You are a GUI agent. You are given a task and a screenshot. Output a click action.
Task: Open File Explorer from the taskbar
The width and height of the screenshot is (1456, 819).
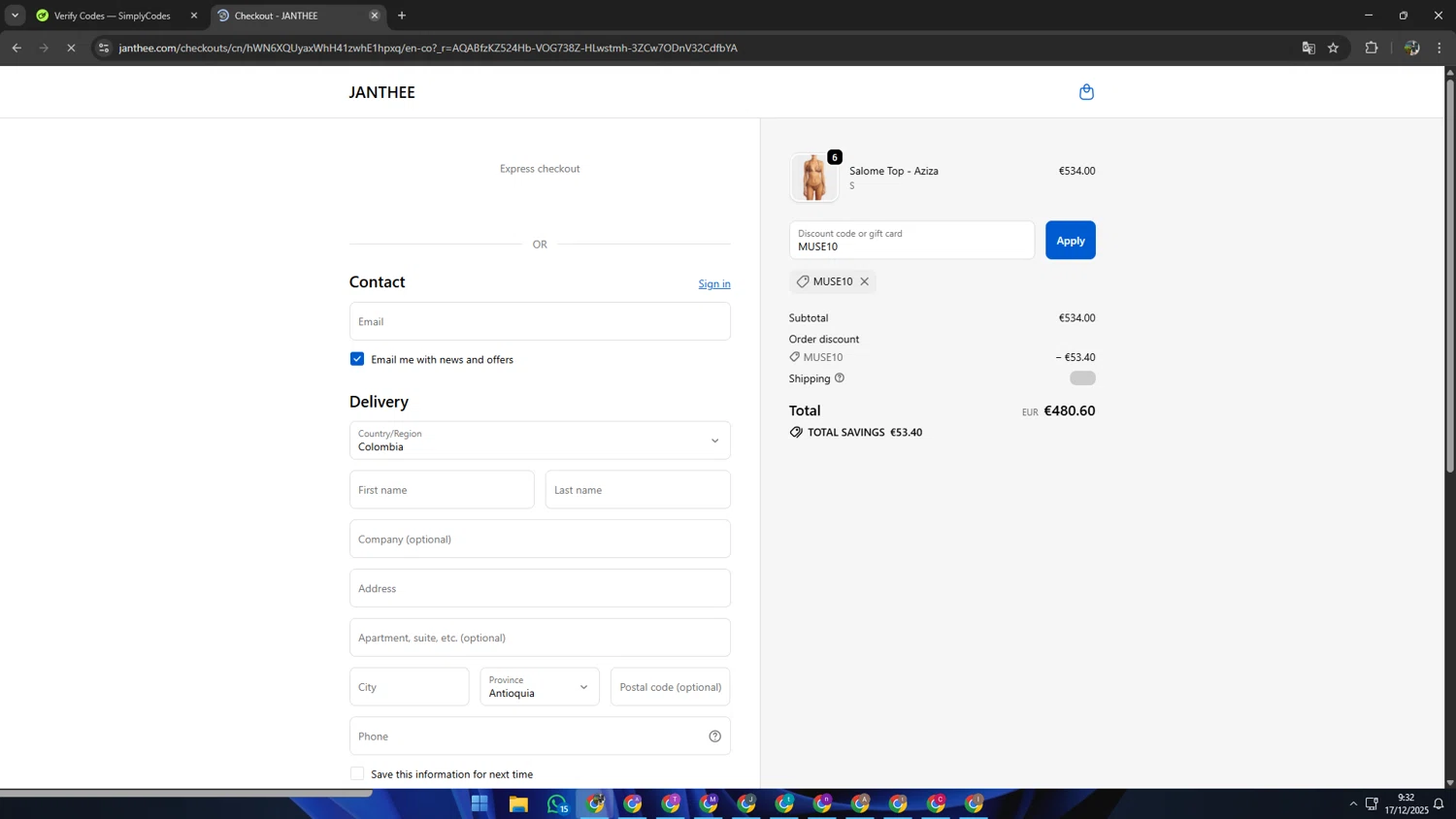pyautogui.click(x=518, y=803)
